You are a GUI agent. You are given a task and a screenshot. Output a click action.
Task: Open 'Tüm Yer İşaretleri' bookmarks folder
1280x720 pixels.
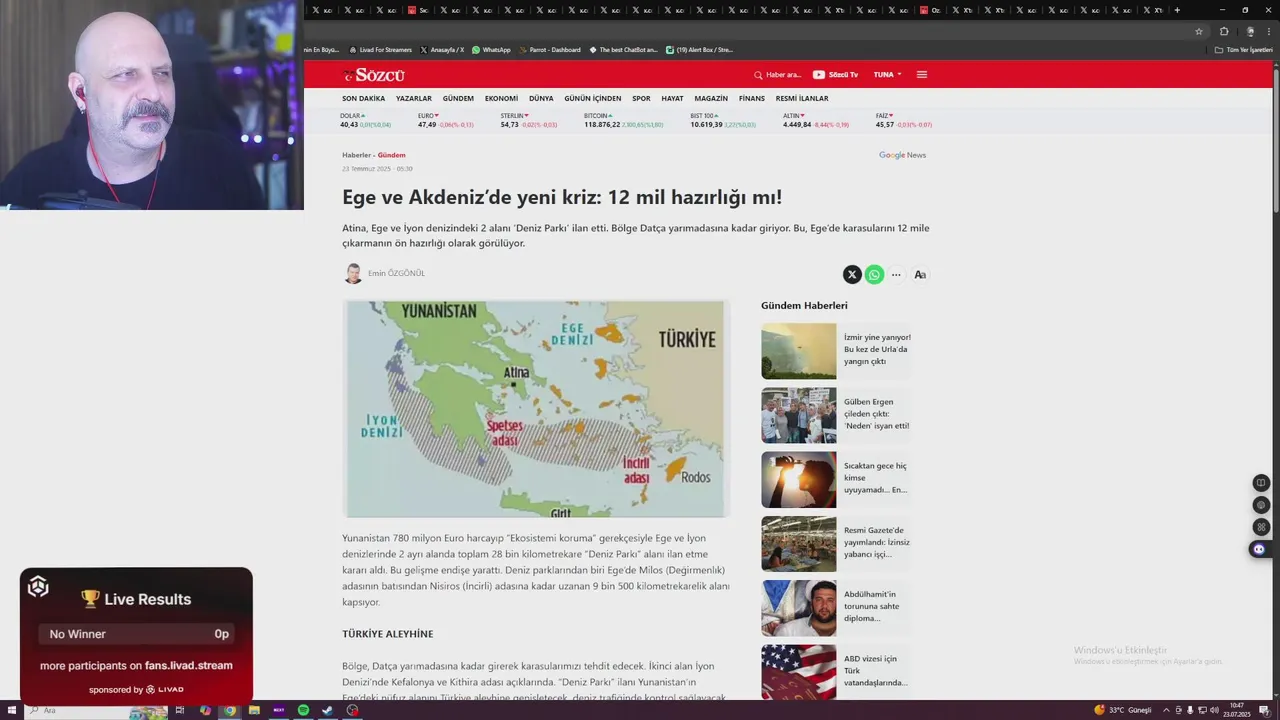(1243, 49)
